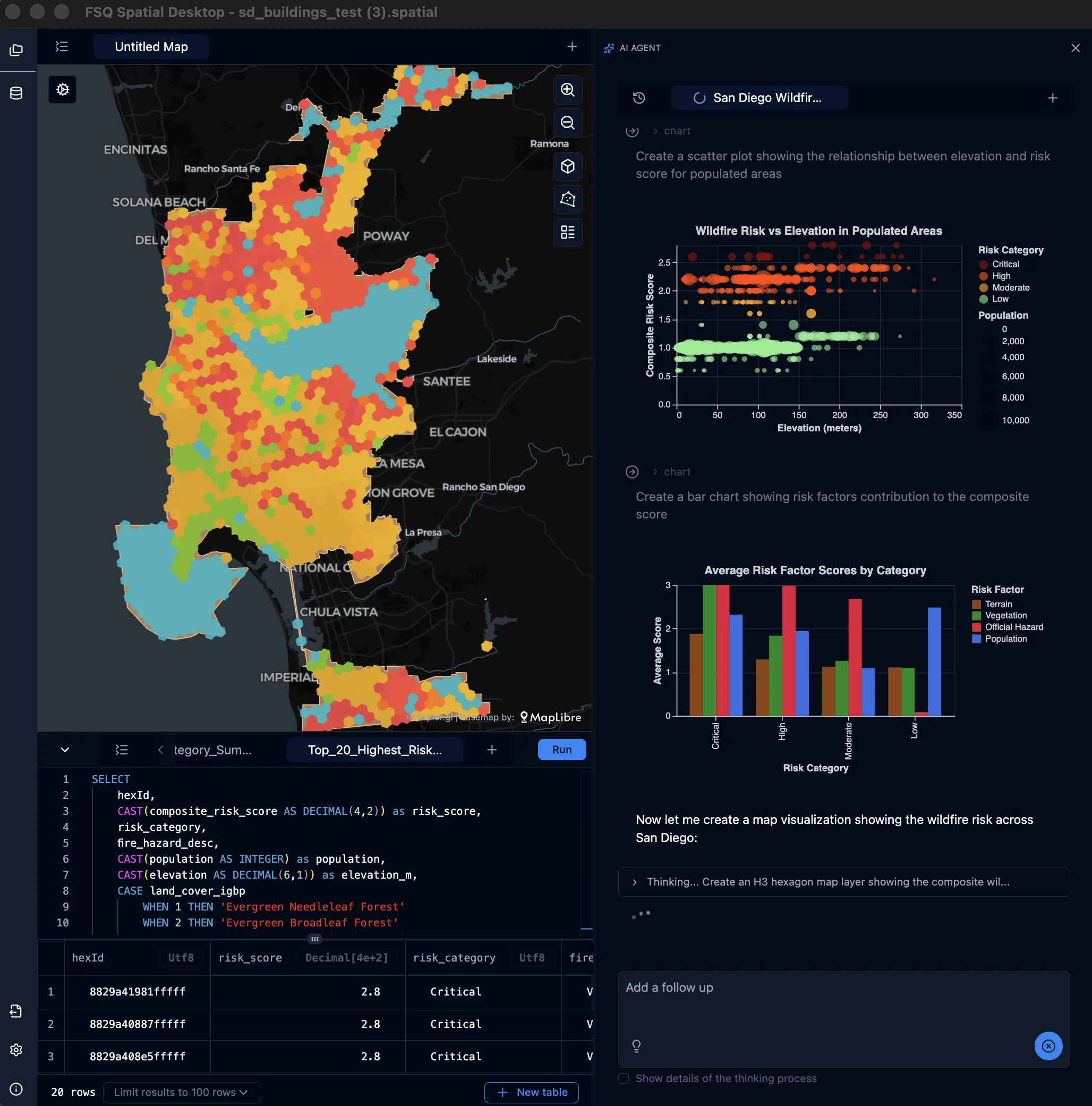Add a new map tab
This screenshot has width=1092, height=1106.
click(571, 47)
